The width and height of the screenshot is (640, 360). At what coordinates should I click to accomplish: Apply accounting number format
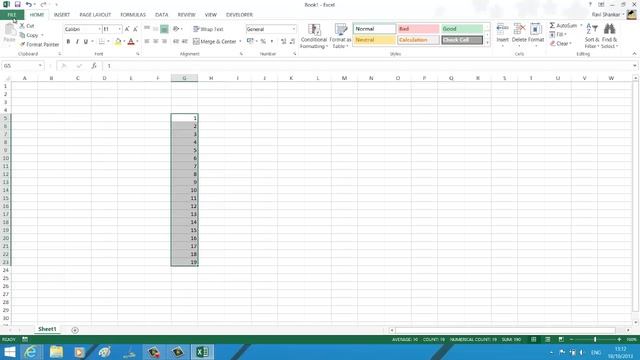250,41
